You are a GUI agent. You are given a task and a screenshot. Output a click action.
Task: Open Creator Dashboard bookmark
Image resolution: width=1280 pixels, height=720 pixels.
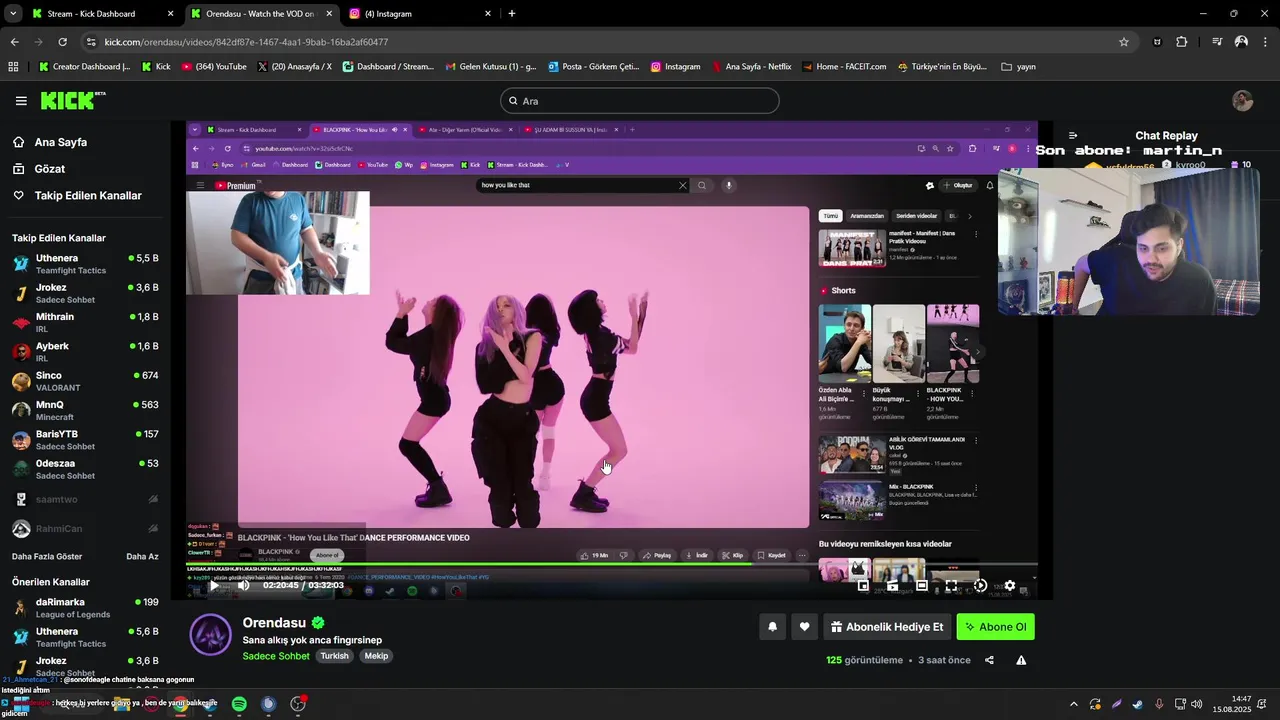pos(84,67)
